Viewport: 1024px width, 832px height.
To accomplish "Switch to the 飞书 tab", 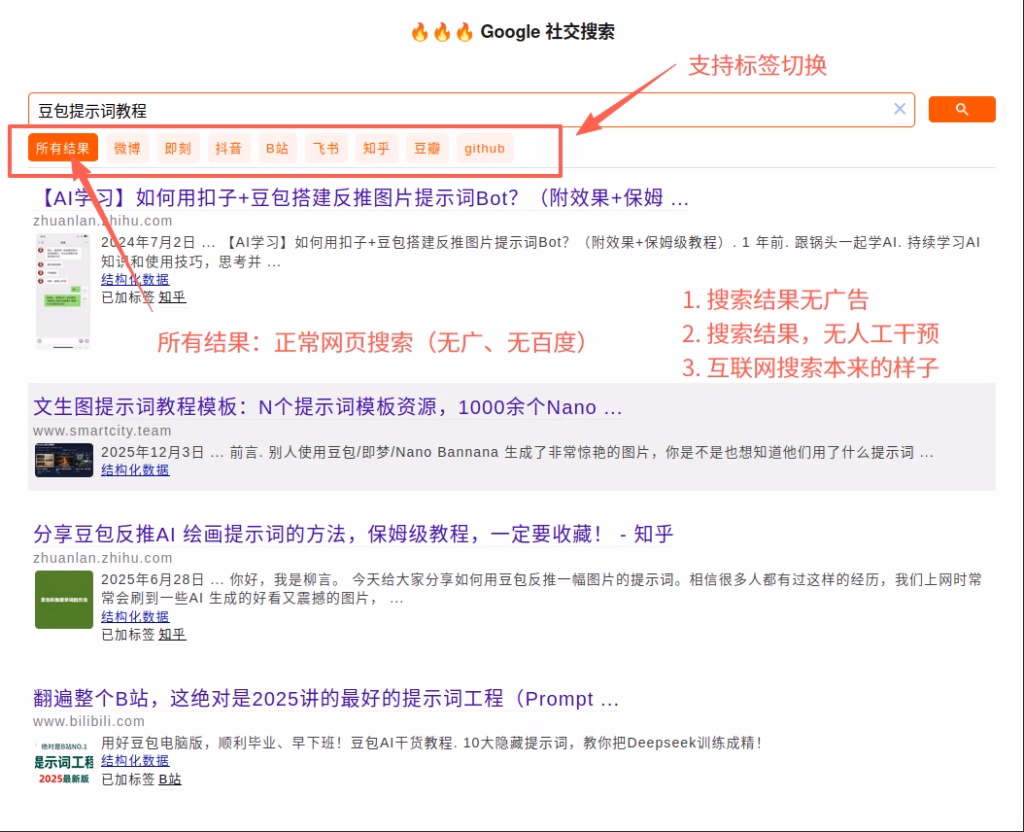I will click(x=326, y=148).
